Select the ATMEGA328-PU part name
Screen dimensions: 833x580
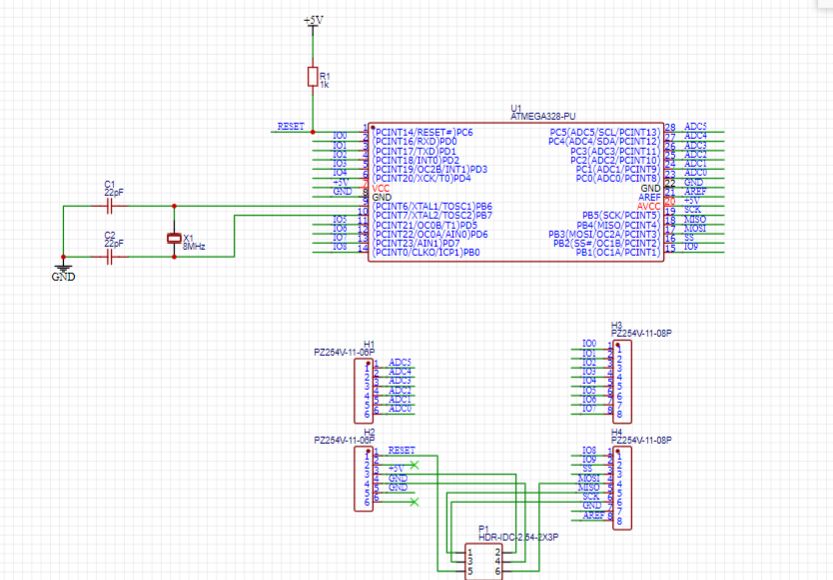click(543, 116)
